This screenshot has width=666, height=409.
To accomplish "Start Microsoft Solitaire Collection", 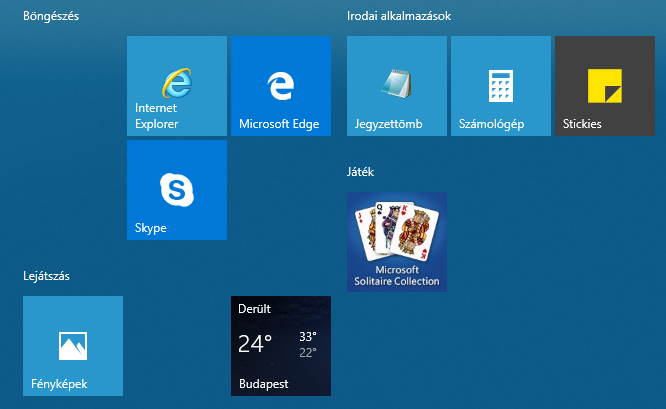I will pos(397,242).
